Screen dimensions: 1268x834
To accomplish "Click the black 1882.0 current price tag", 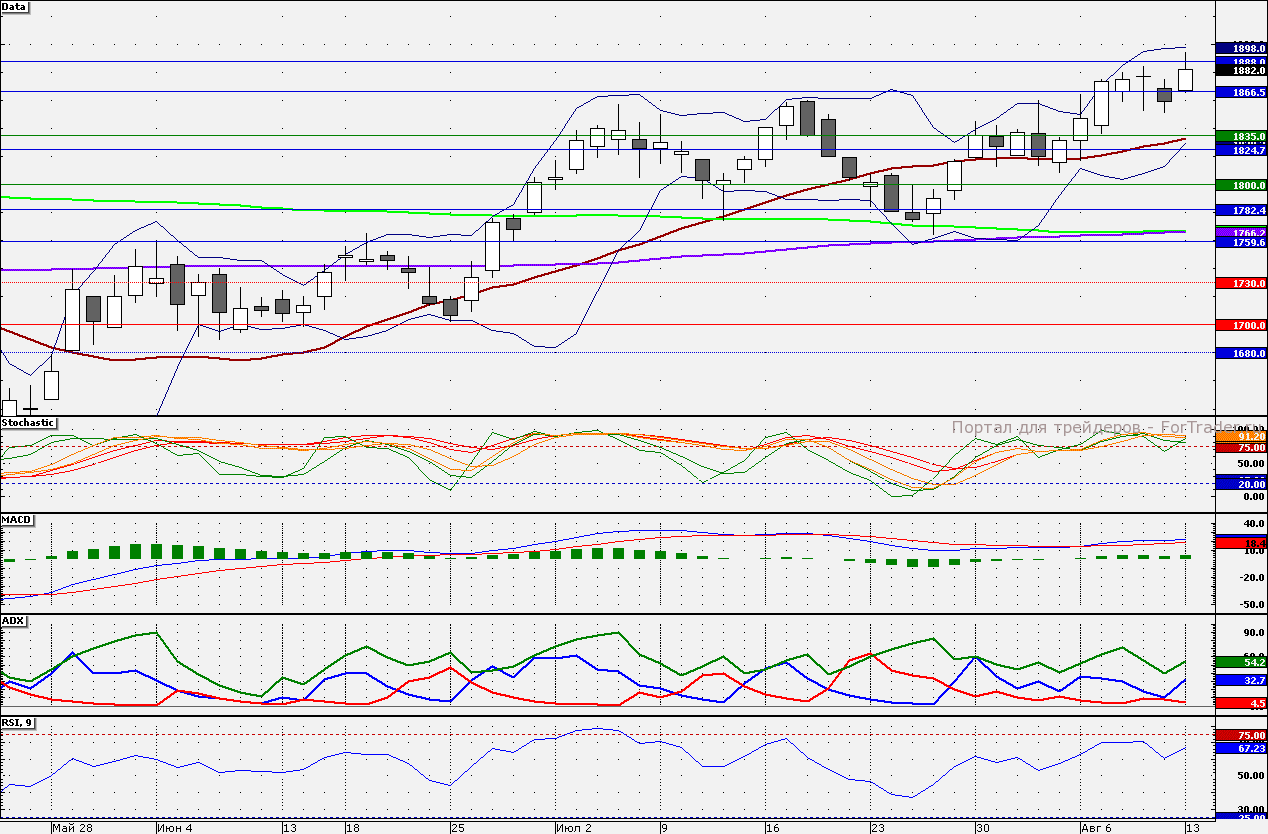I will click(1240, 71).
